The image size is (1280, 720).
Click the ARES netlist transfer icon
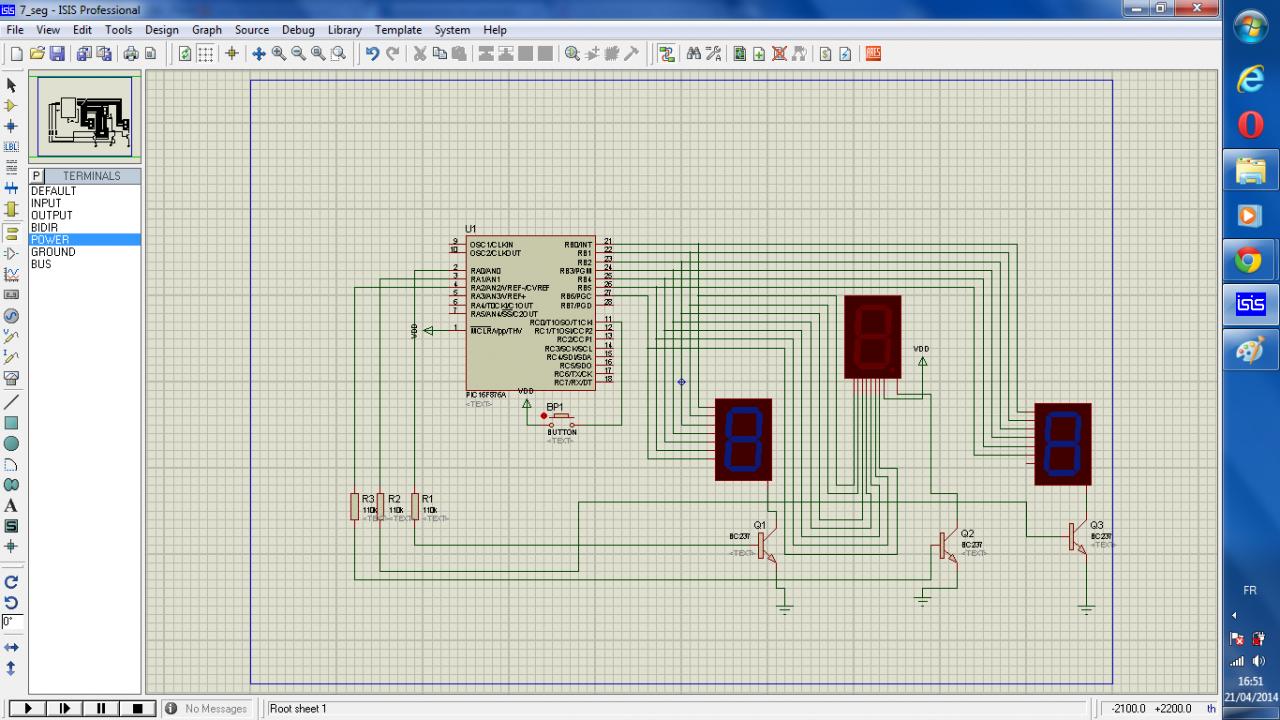pos(873,54)
